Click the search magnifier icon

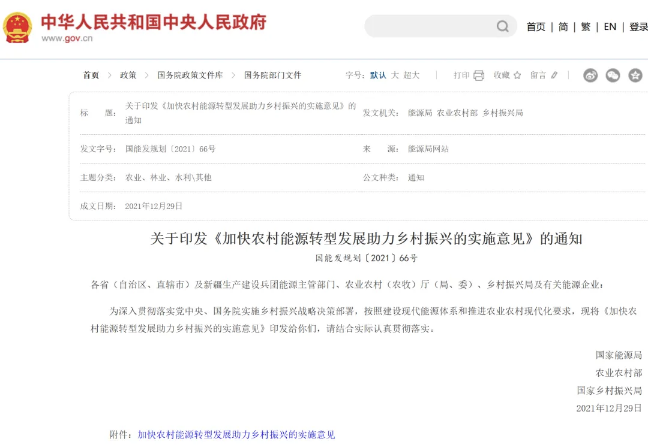tap(503, 27)
